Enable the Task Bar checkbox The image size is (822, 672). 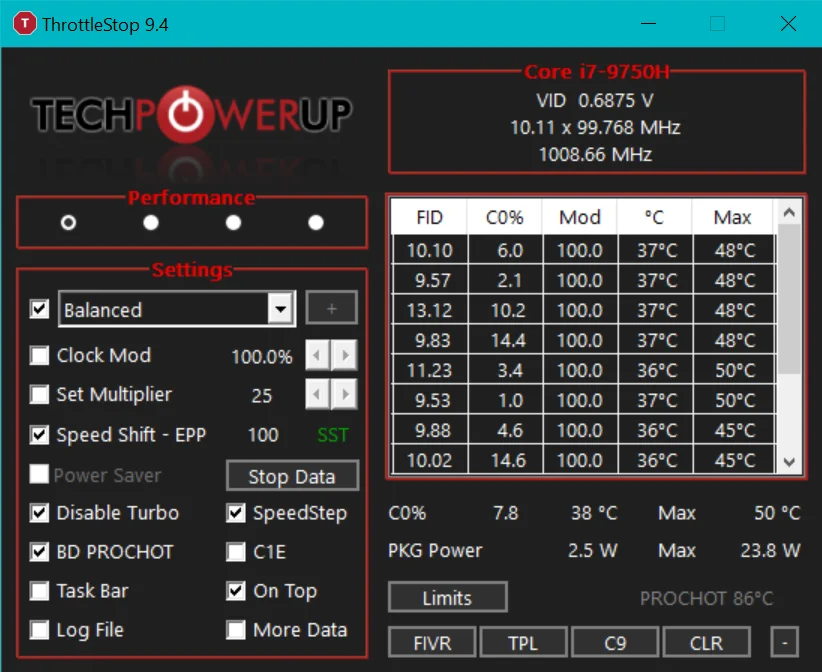pyautogui.click(x=39, y=591)
